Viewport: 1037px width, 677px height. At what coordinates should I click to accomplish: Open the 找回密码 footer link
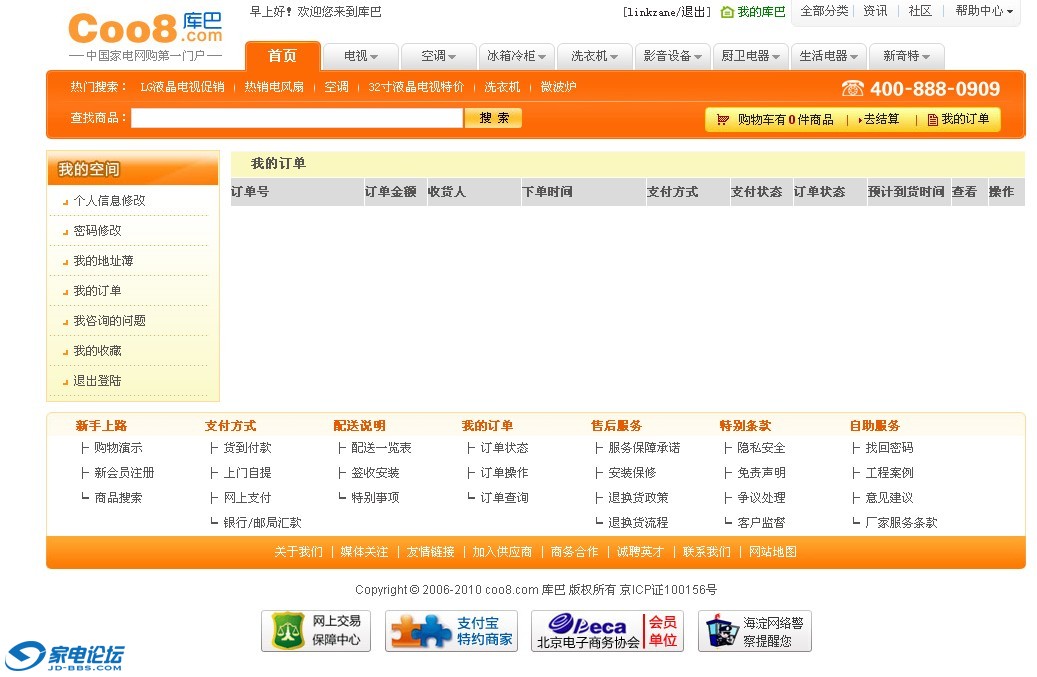889,448
